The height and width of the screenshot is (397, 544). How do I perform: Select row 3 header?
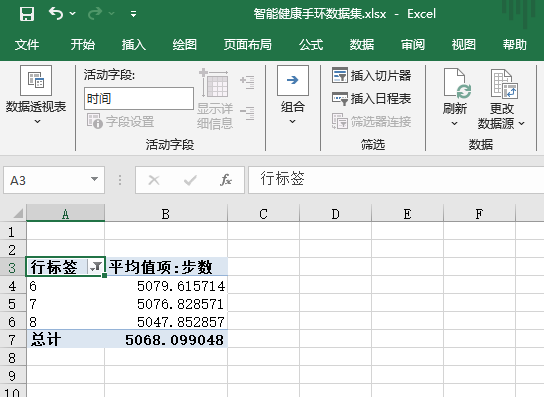[x=12, y=267]
